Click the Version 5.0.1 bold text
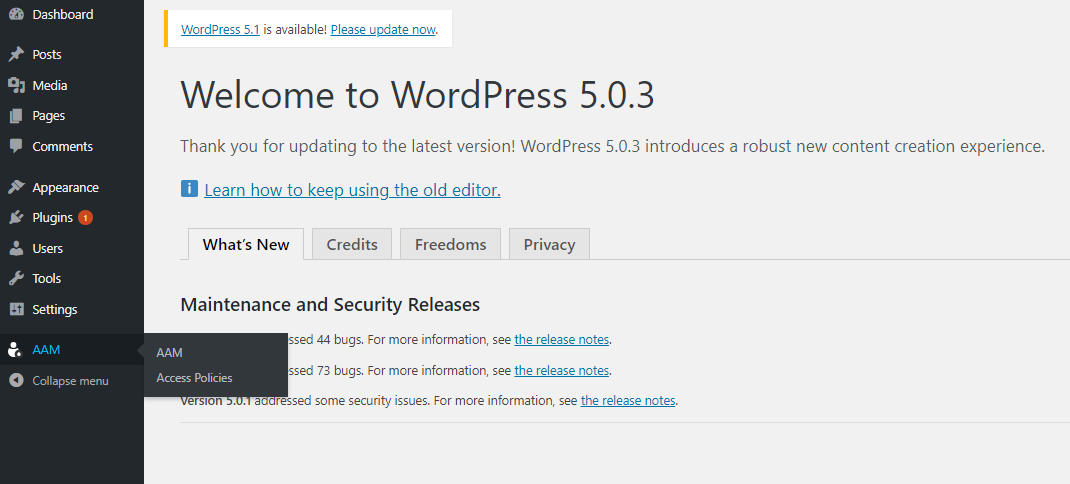1070x484 pixels. (x=216, y=401)
